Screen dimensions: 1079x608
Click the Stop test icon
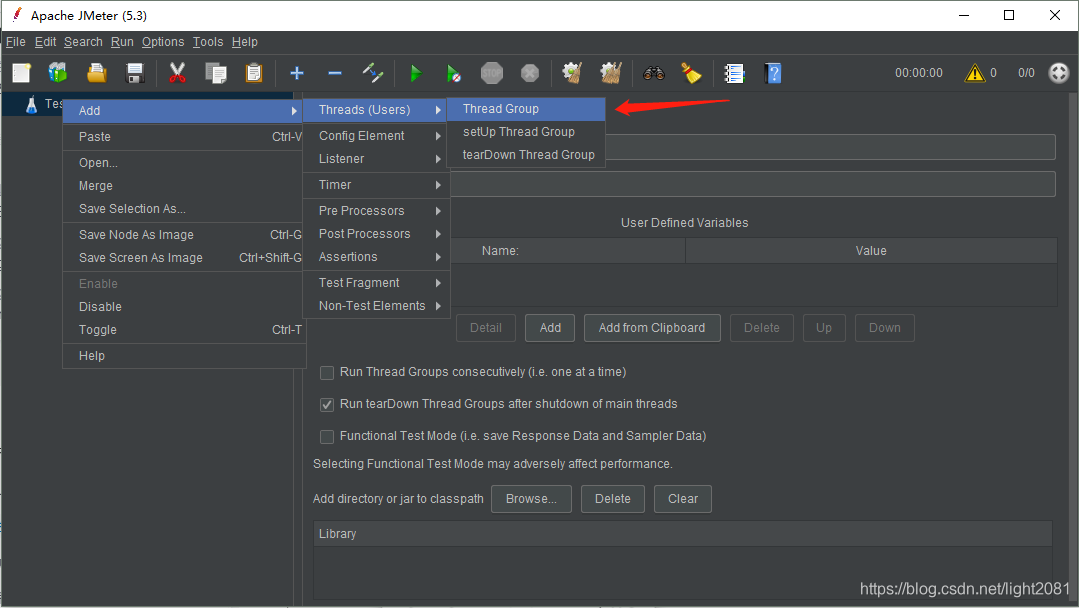[491, 73]
